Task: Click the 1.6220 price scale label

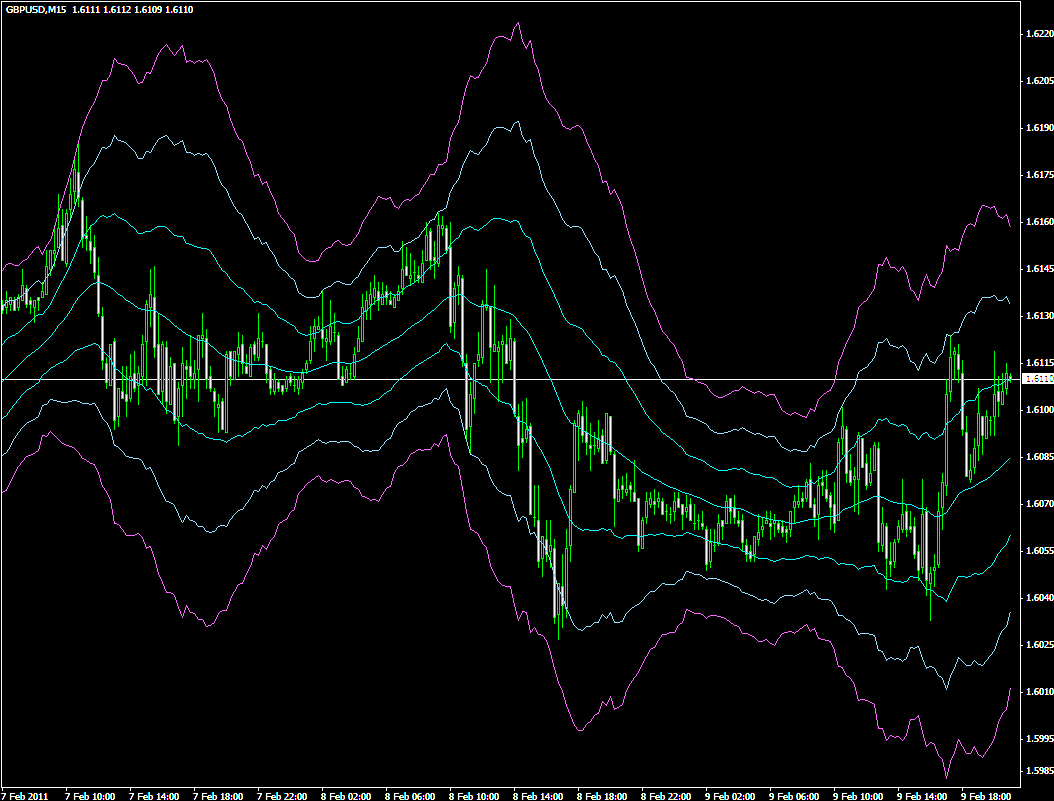Action: (1039, 34)
